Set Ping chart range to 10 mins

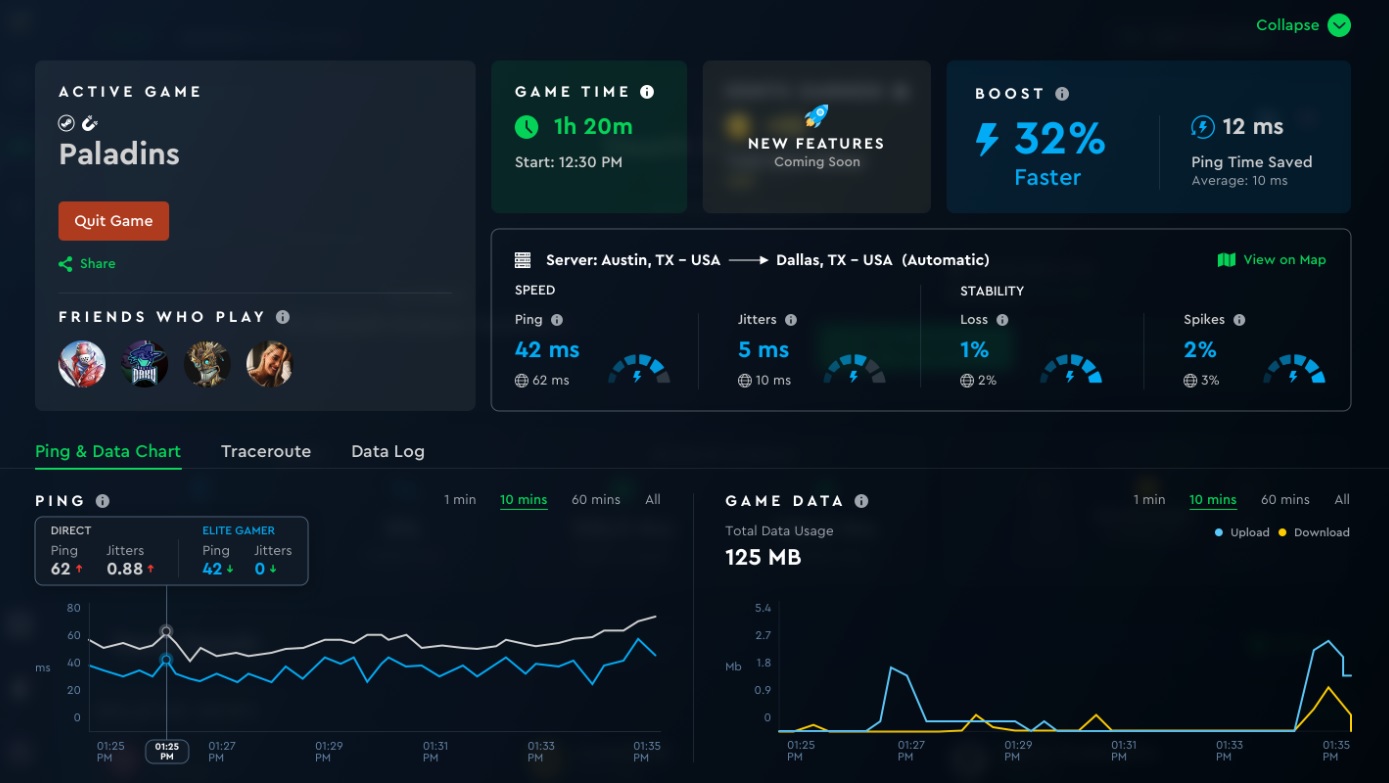tap(524, 500)
